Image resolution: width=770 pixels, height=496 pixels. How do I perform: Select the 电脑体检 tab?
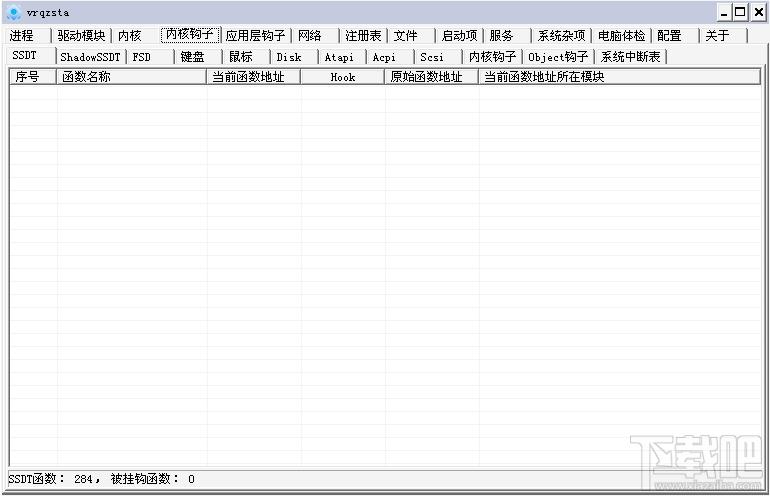point(622,36)
